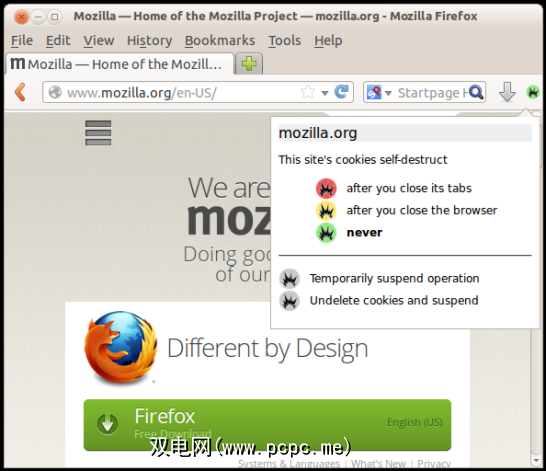Click the back navigation arrow
Viewport: 546px width, 471px height.
[x=21, y=92]
